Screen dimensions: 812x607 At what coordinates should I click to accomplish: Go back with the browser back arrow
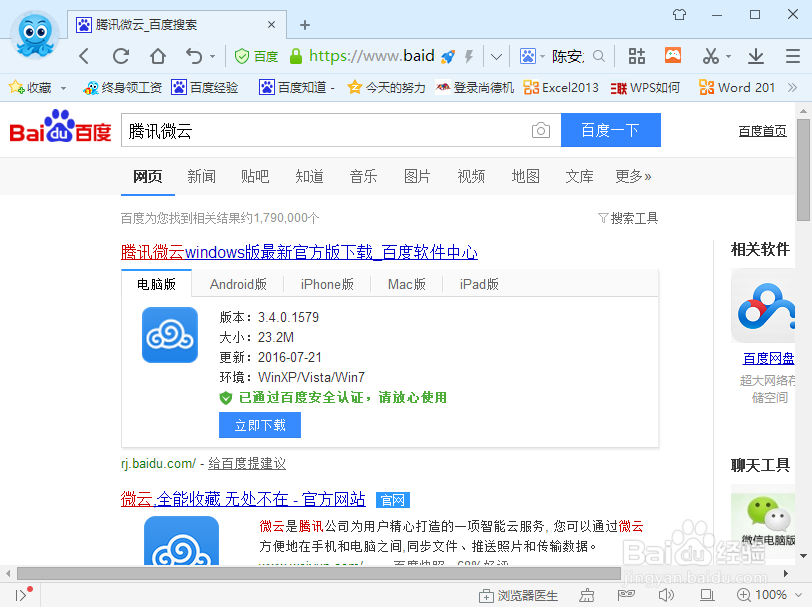coord(84,56)
